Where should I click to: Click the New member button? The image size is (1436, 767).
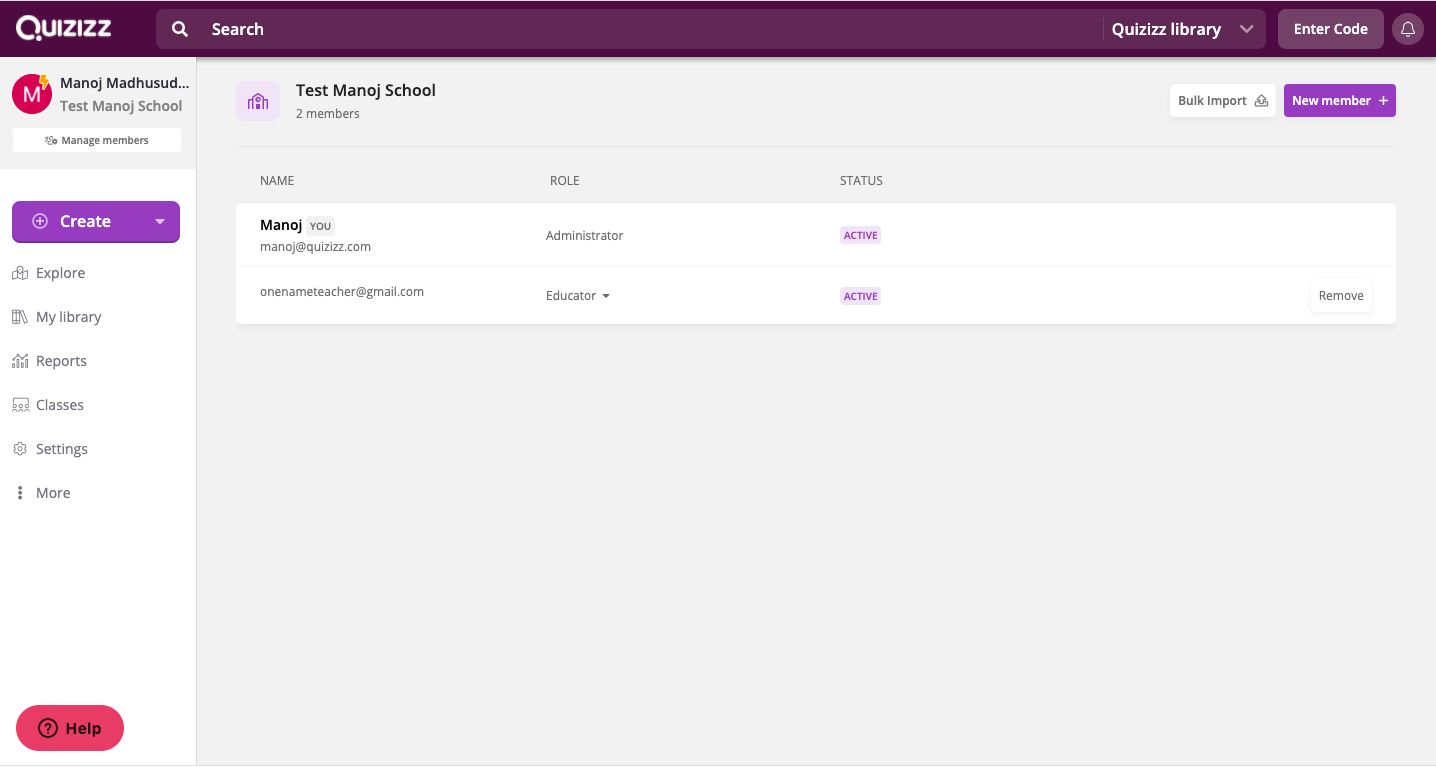click(x=1339, y=101)
